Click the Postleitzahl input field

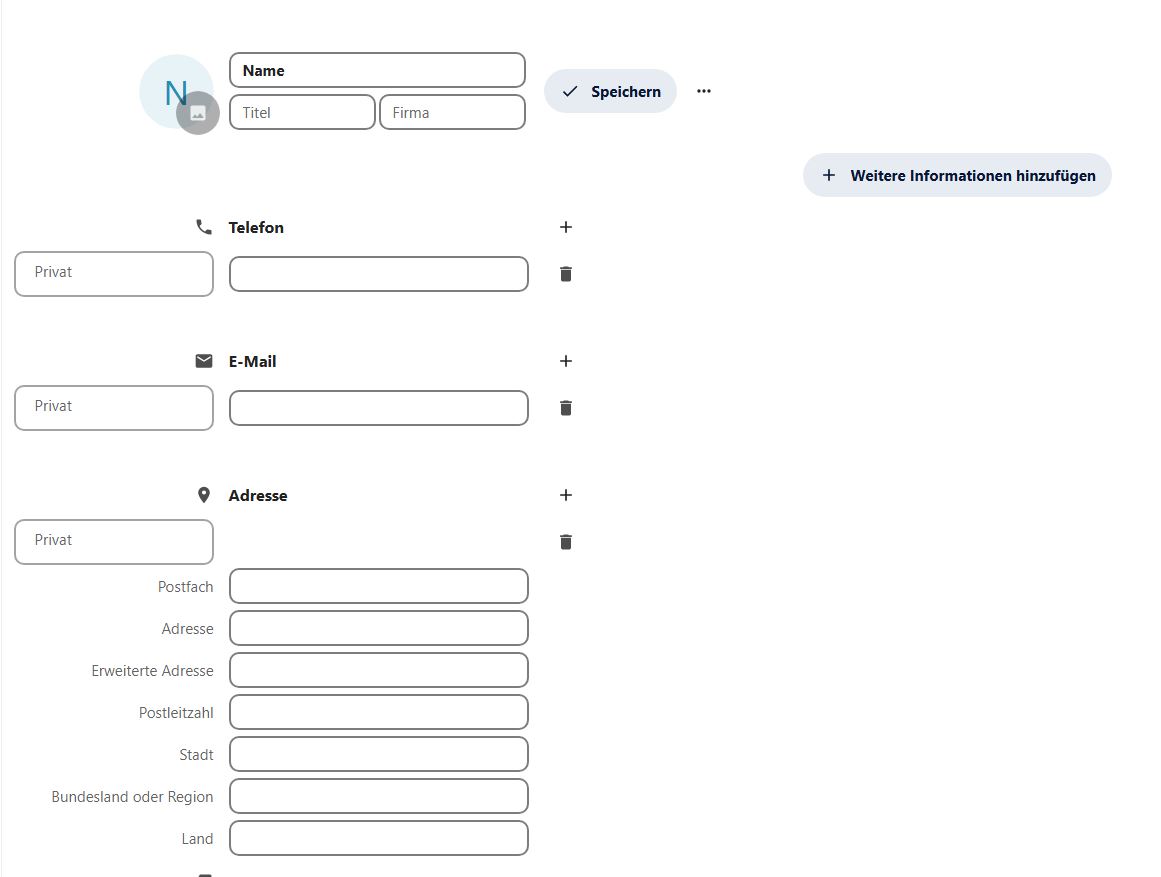click(379, 713)
